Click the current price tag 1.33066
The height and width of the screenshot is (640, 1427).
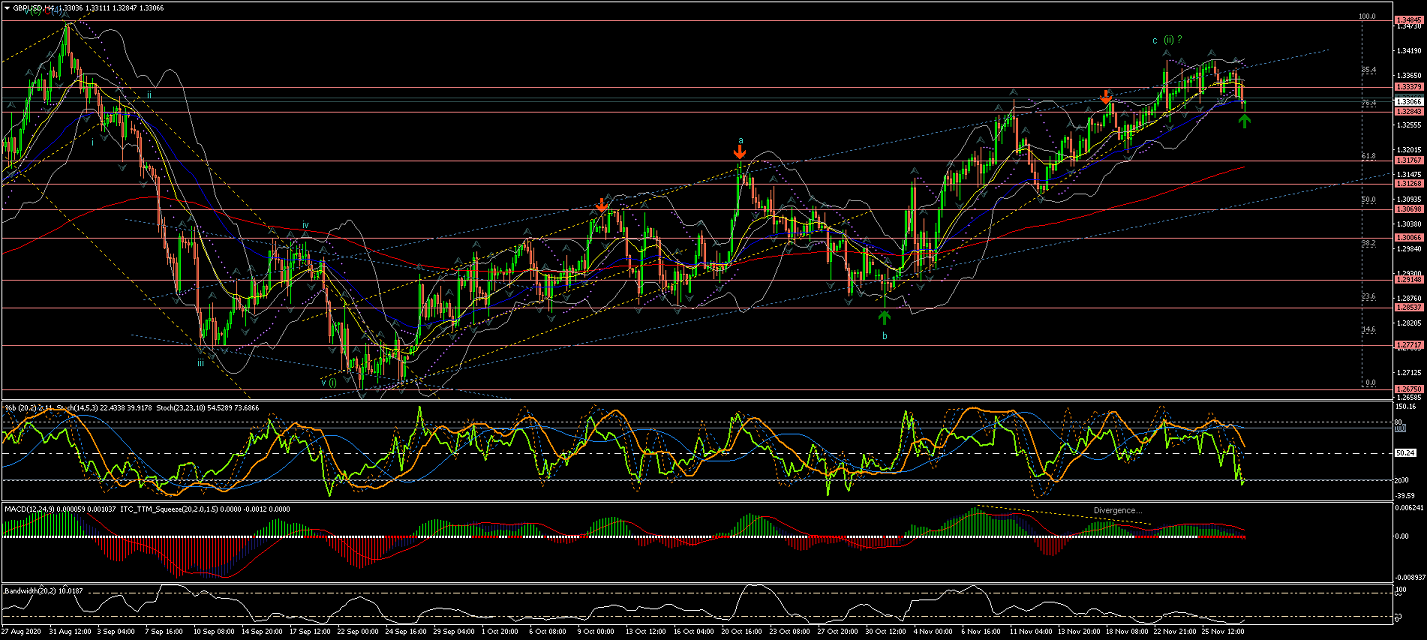1407,102
